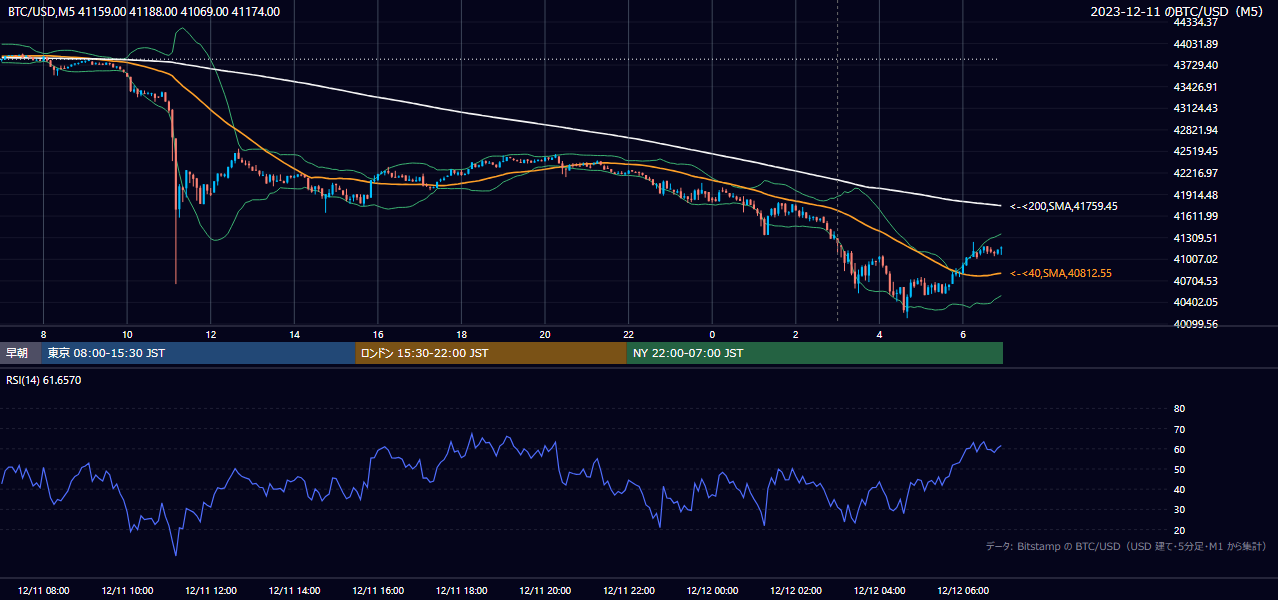
Task: Click bottom date label 12/11 08:00
Action: click(x=43, y=591)
